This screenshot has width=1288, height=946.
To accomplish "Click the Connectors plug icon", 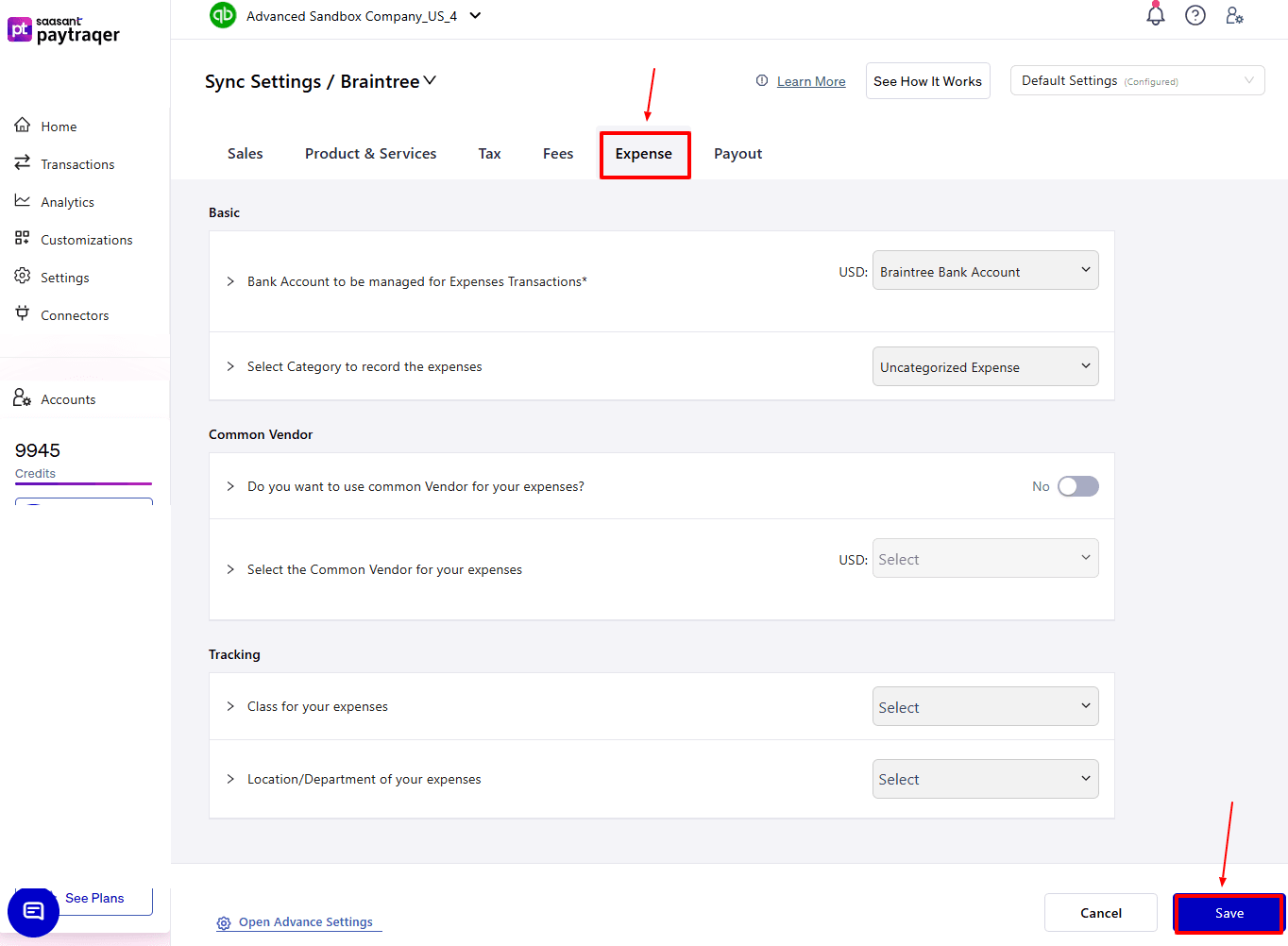I will pyautogui.click(x=23, y=313).
